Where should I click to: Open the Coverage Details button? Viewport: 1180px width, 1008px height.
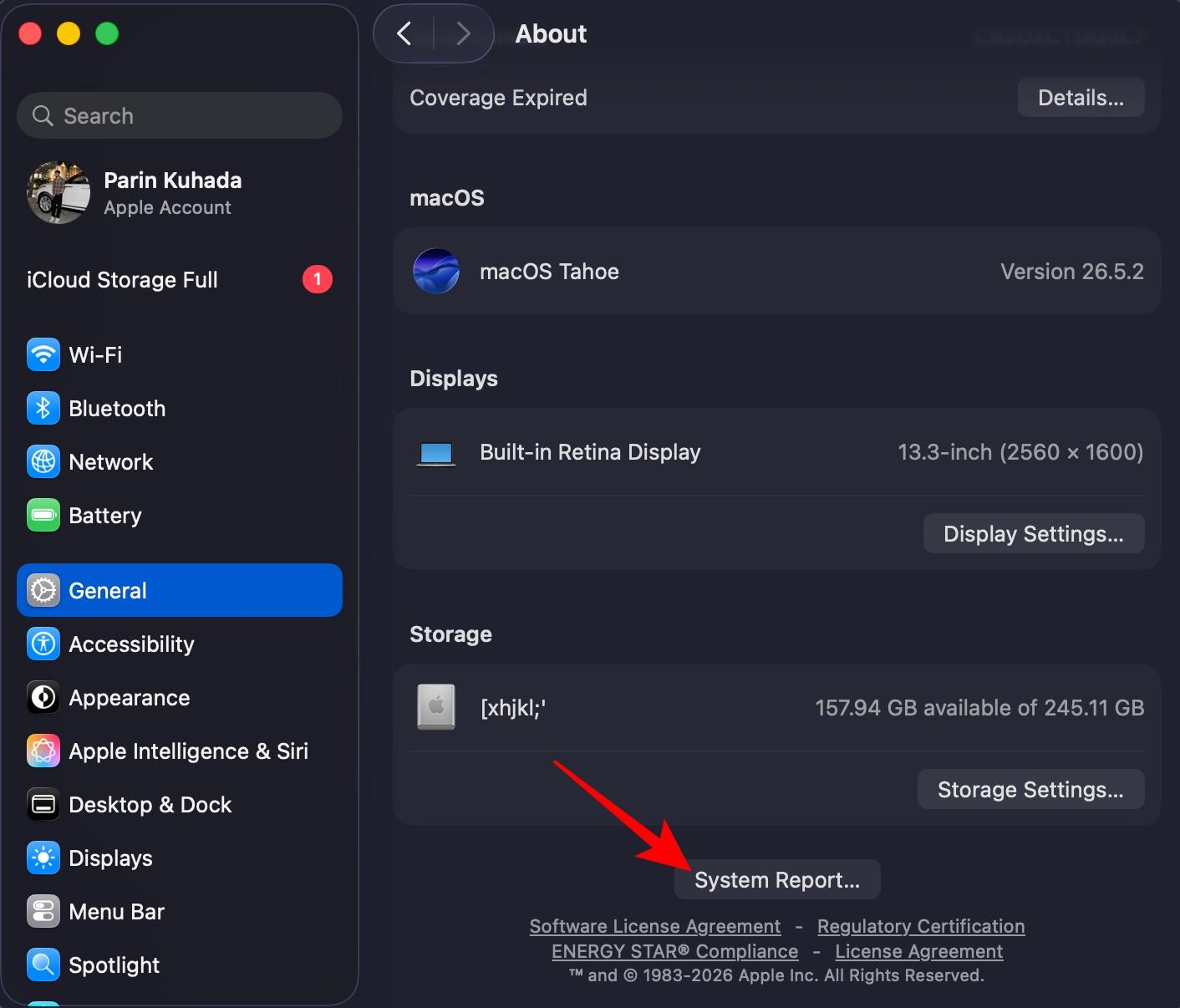tap(1081, 98)
